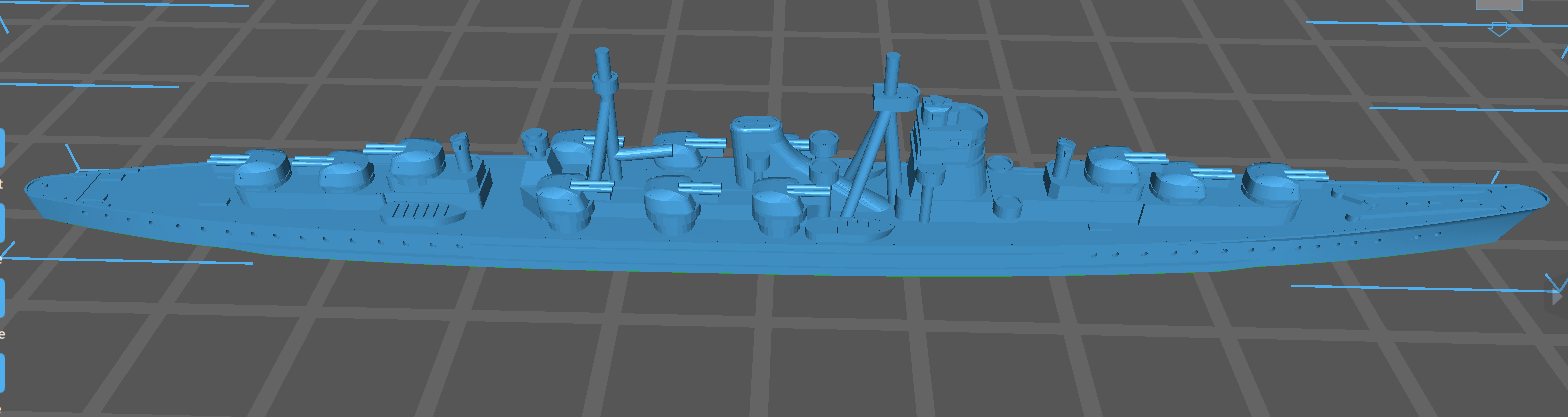Select the ship model's central funnel
Image resolution: width=1568 pixels, height=417 pixels.
(x=757, y=146)
